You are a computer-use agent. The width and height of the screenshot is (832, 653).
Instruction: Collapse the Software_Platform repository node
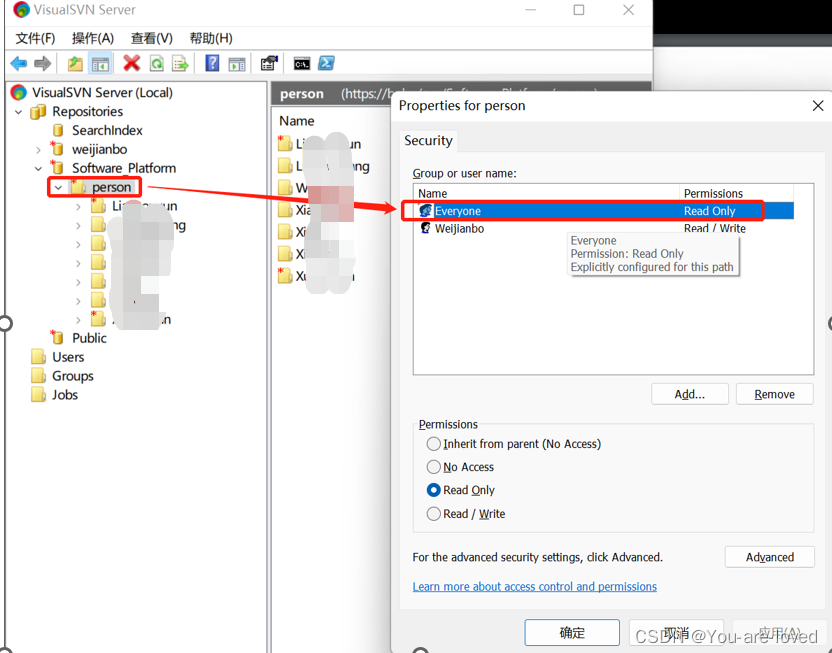point(38,169)
